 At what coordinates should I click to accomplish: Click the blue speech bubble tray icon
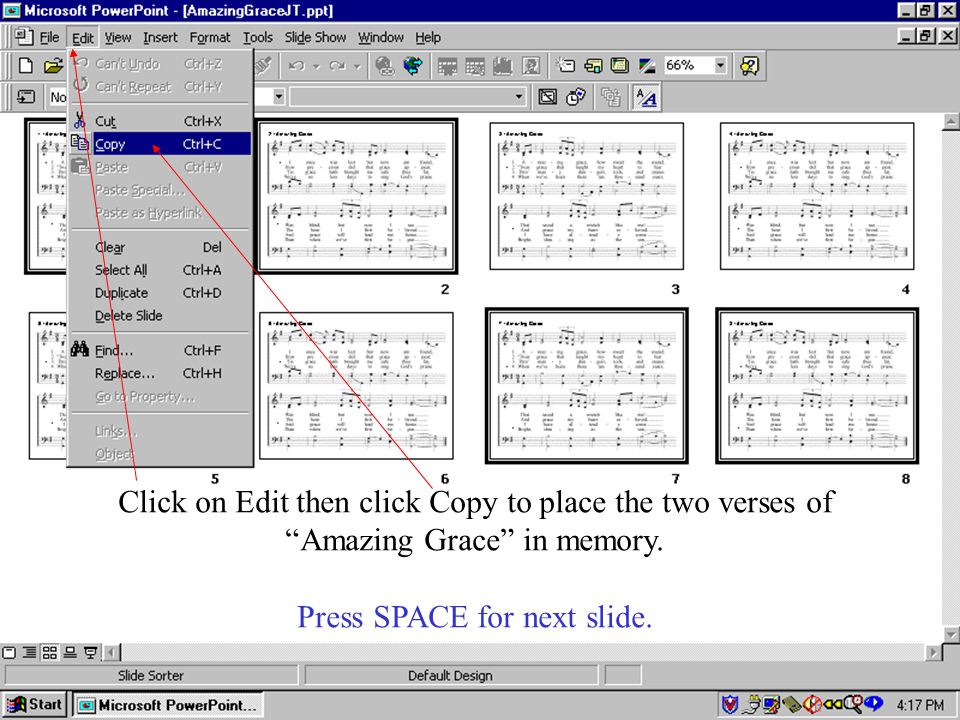[x=873, y=703]
